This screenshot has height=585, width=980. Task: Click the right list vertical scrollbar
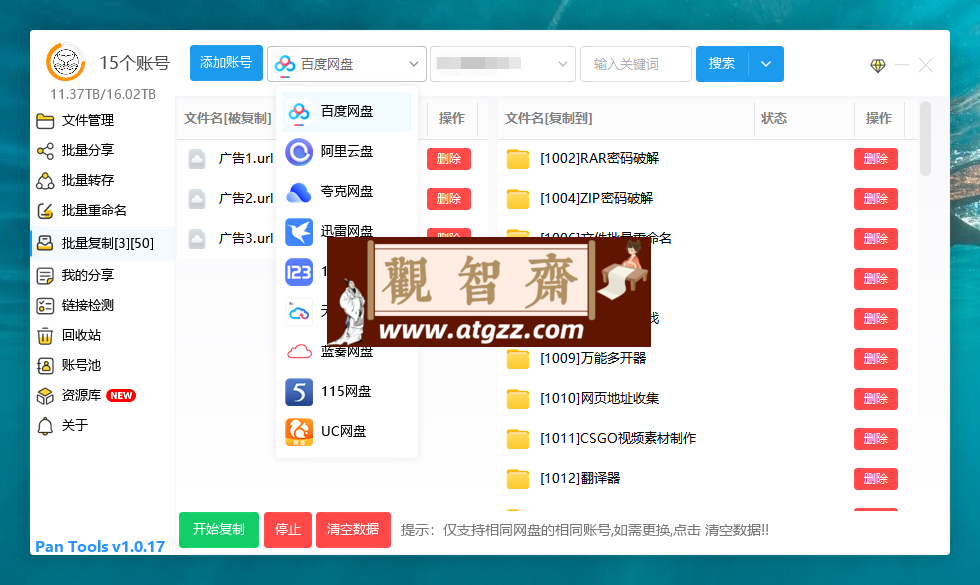coord(926,139)
